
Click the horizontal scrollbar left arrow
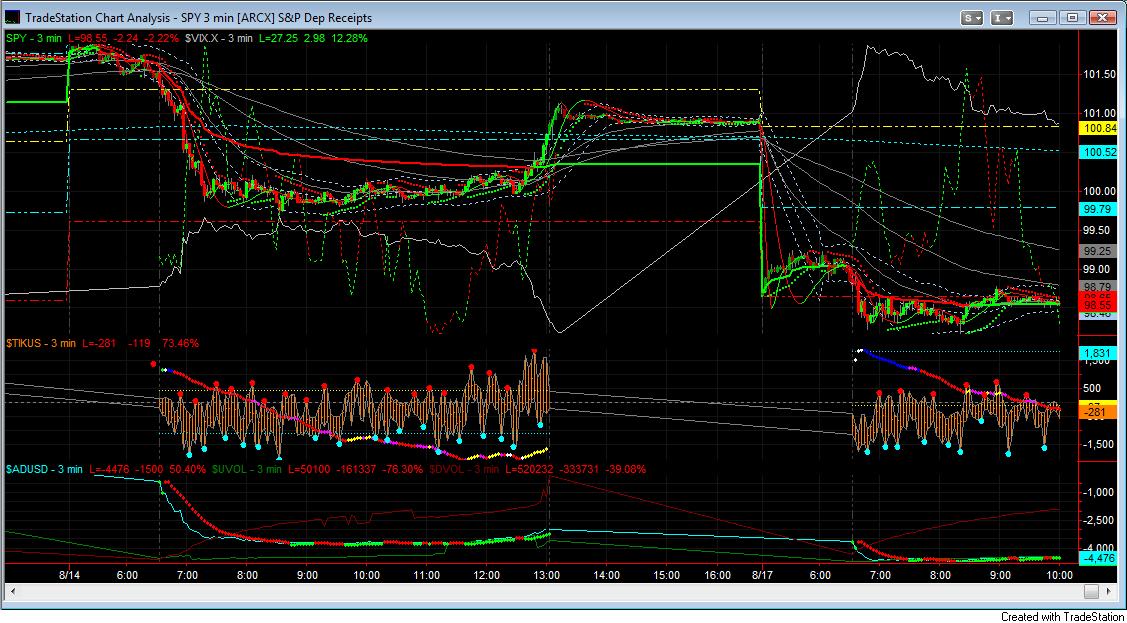point(13,591)
